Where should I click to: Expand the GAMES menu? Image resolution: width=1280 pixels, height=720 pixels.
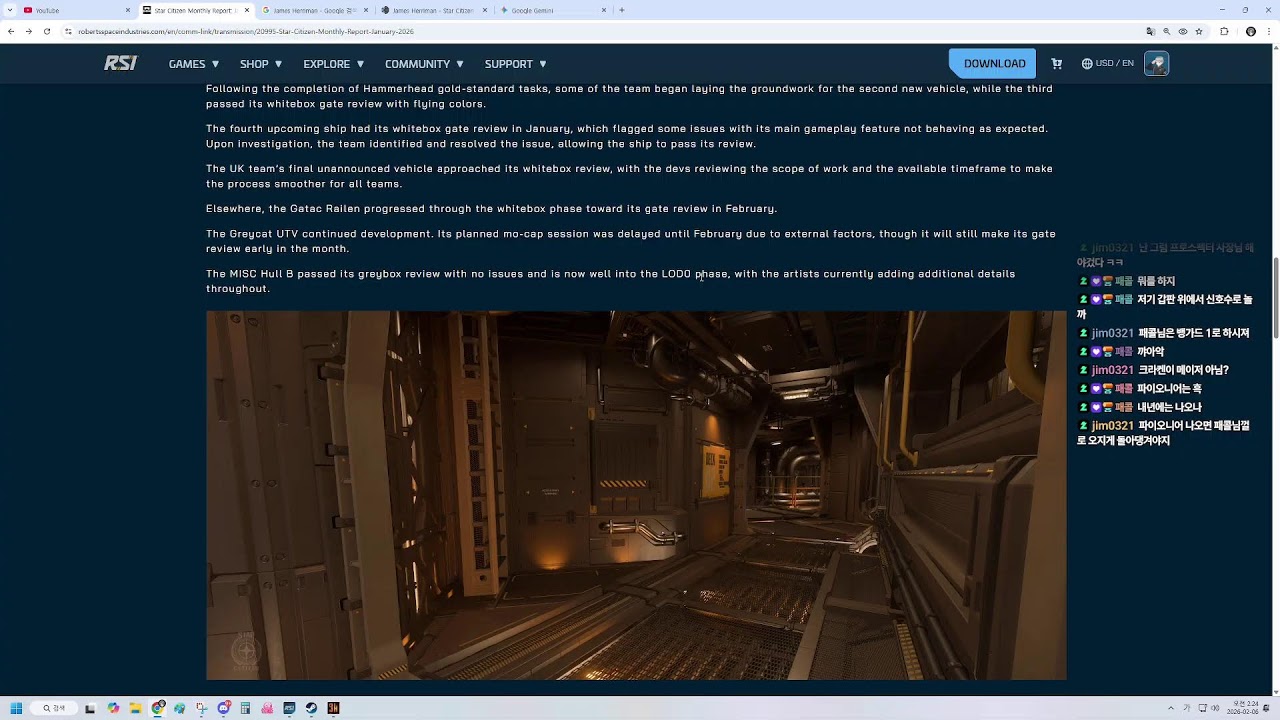tap(193, 64)
